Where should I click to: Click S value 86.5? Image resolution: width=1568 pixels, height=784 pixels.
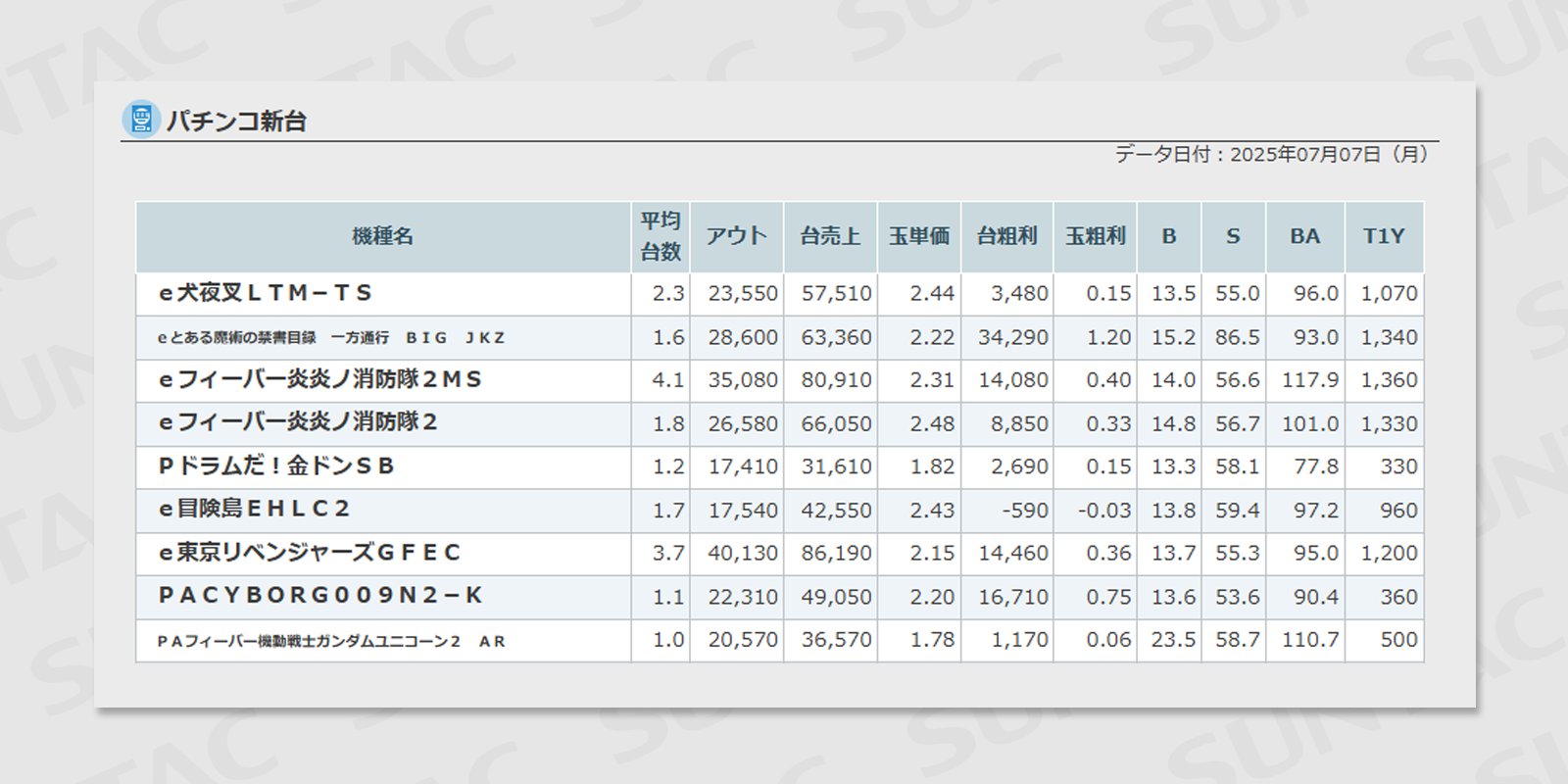point(1238,337)
